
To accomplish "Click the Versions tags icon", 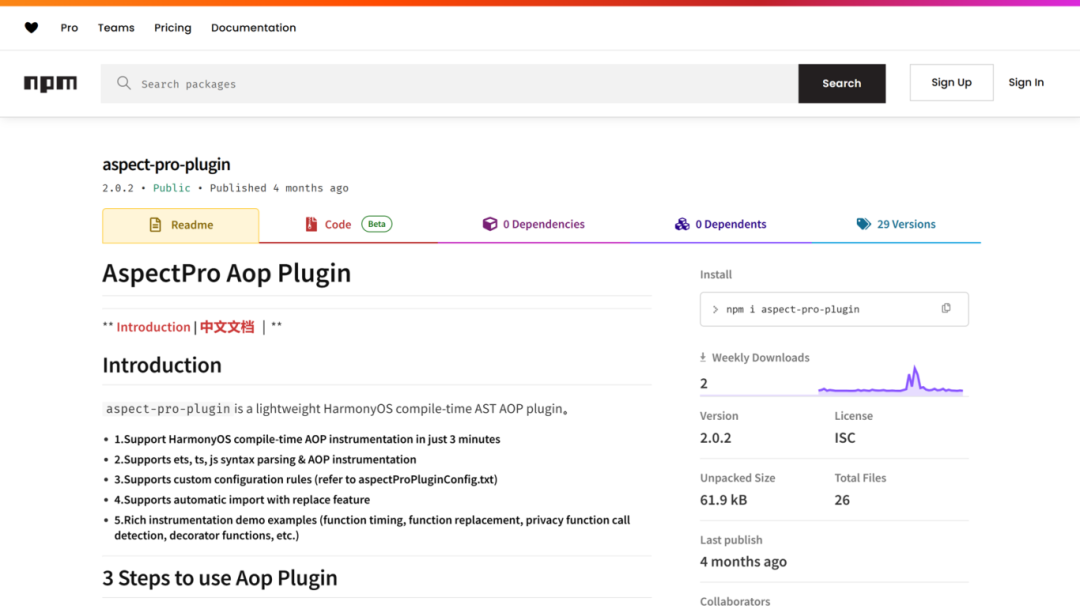I will 864,225.
